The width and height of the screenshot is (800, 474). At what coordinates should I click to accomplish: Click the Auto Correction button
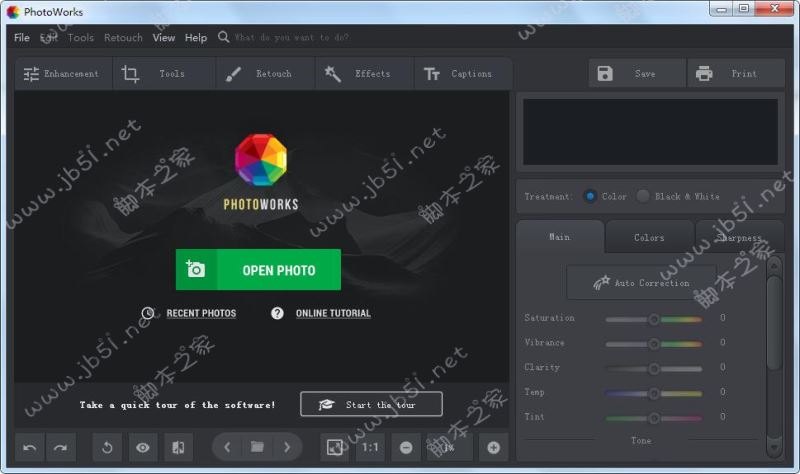point(642,282)
